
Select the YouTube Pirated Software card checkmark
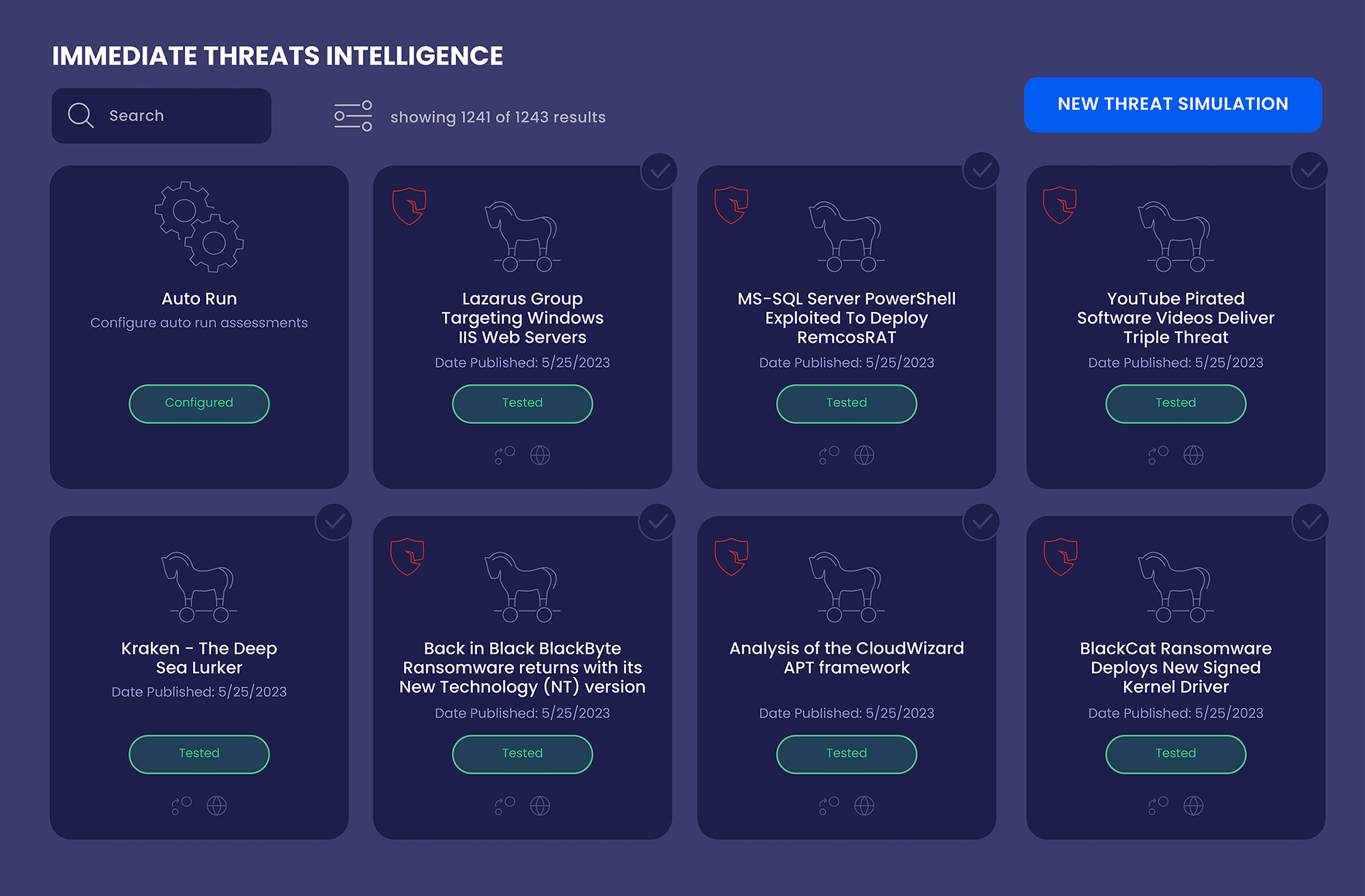coord(1309,171)
